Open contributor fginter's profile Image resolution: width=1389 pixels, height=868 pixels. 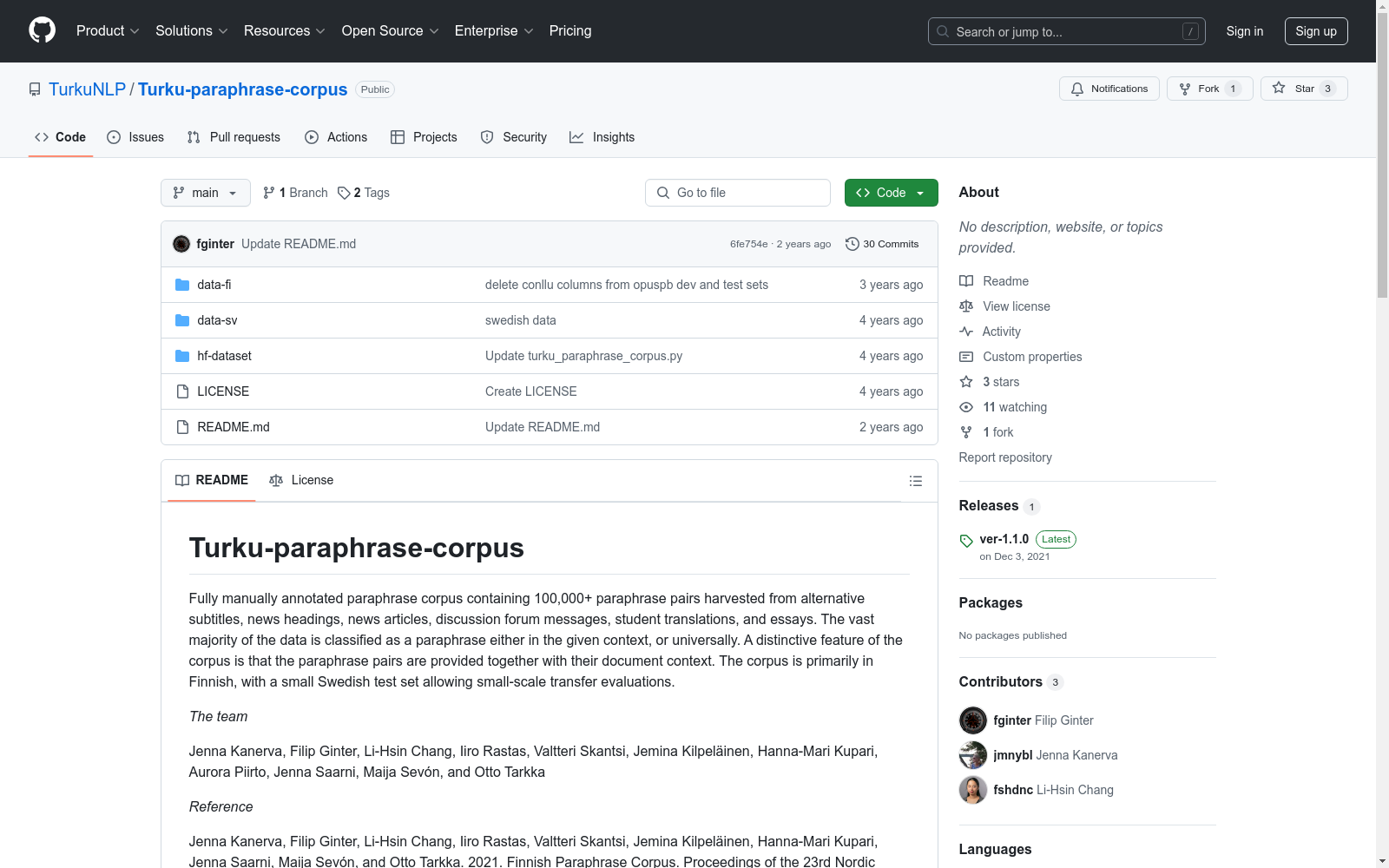pyautogui.click(x=1043, y=720)
